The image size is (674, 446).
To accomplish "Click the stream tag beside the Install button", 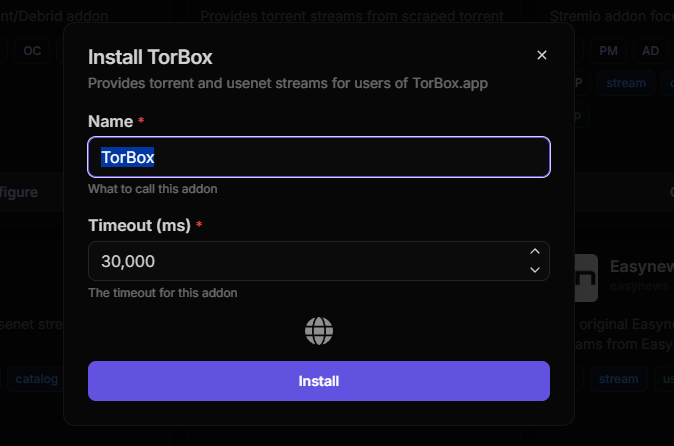I will point(618,379).
